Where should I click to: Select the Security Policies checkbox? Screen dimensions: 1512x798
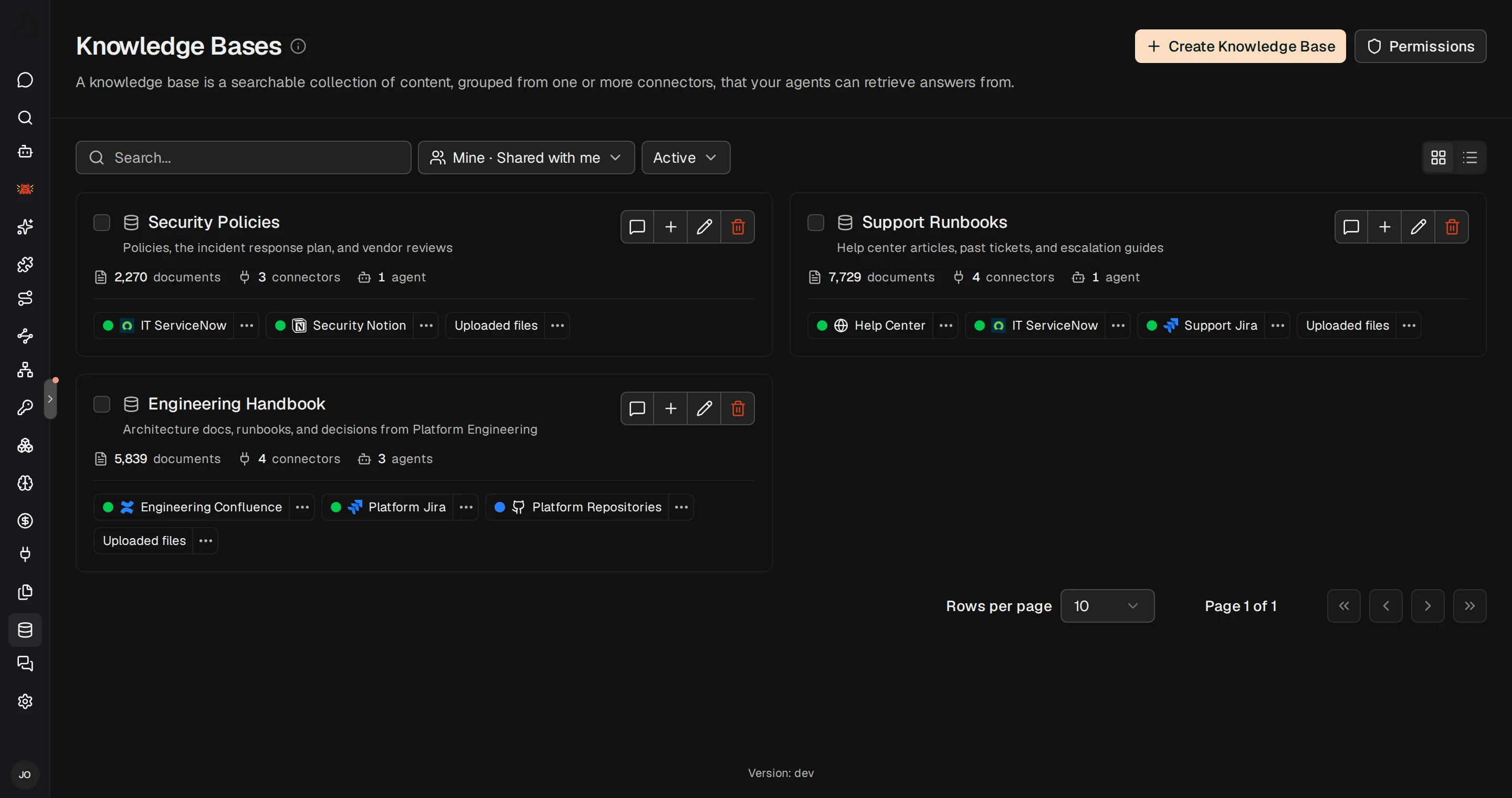pyautogui.click(x=101, y=223)
